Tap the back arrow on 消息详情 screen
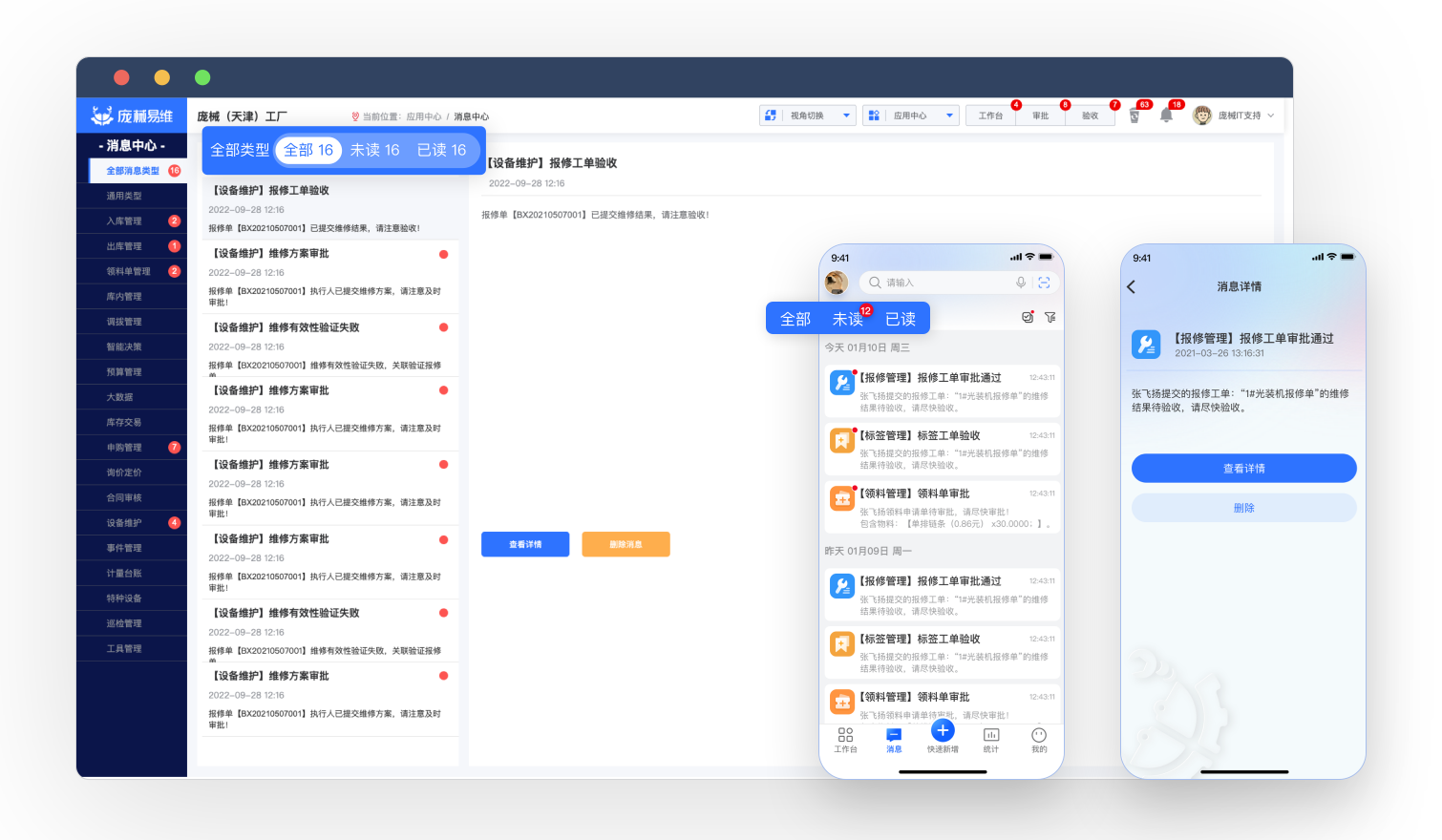The image size is (1442, 840). 1132,287
